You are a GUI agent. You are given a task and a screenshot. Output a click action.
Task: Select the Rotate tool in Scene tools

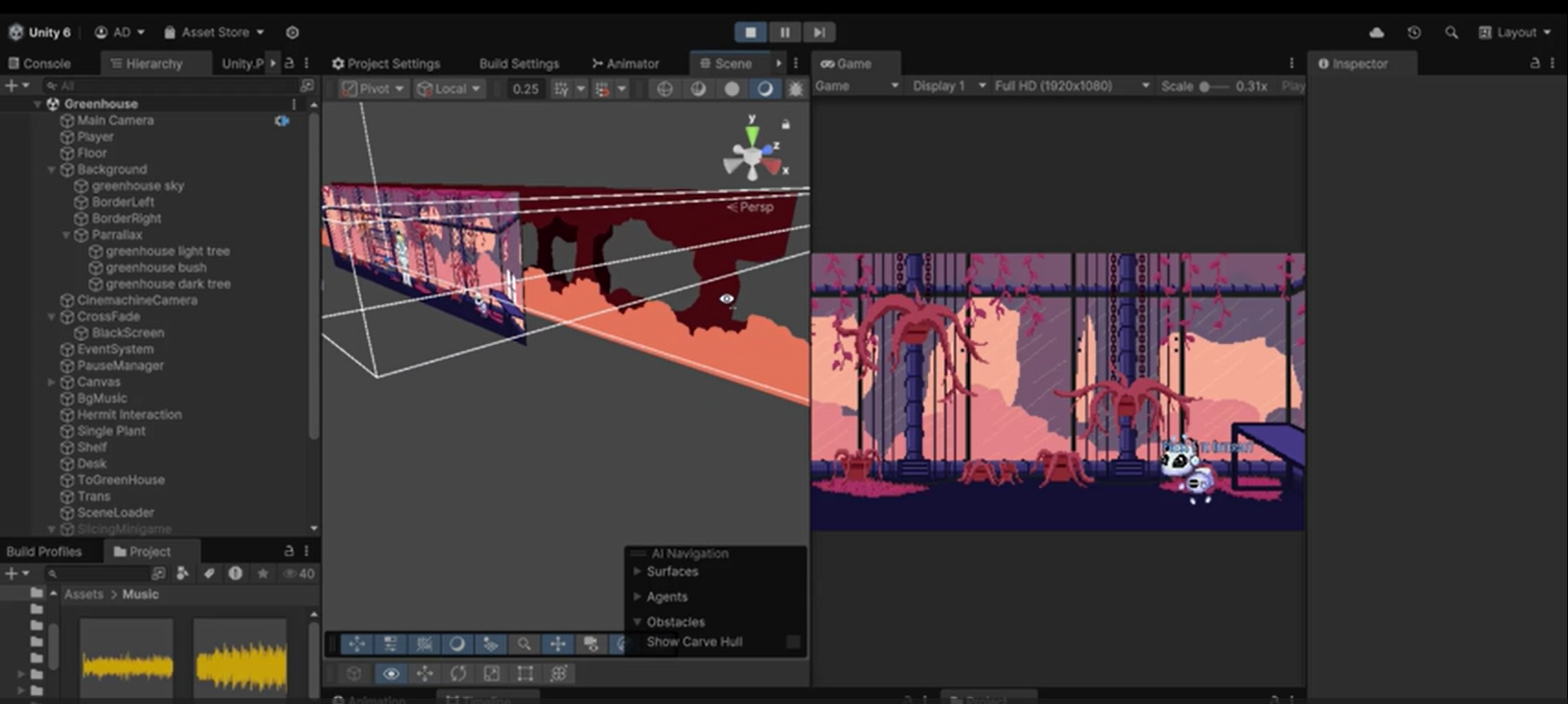point(458,673)
